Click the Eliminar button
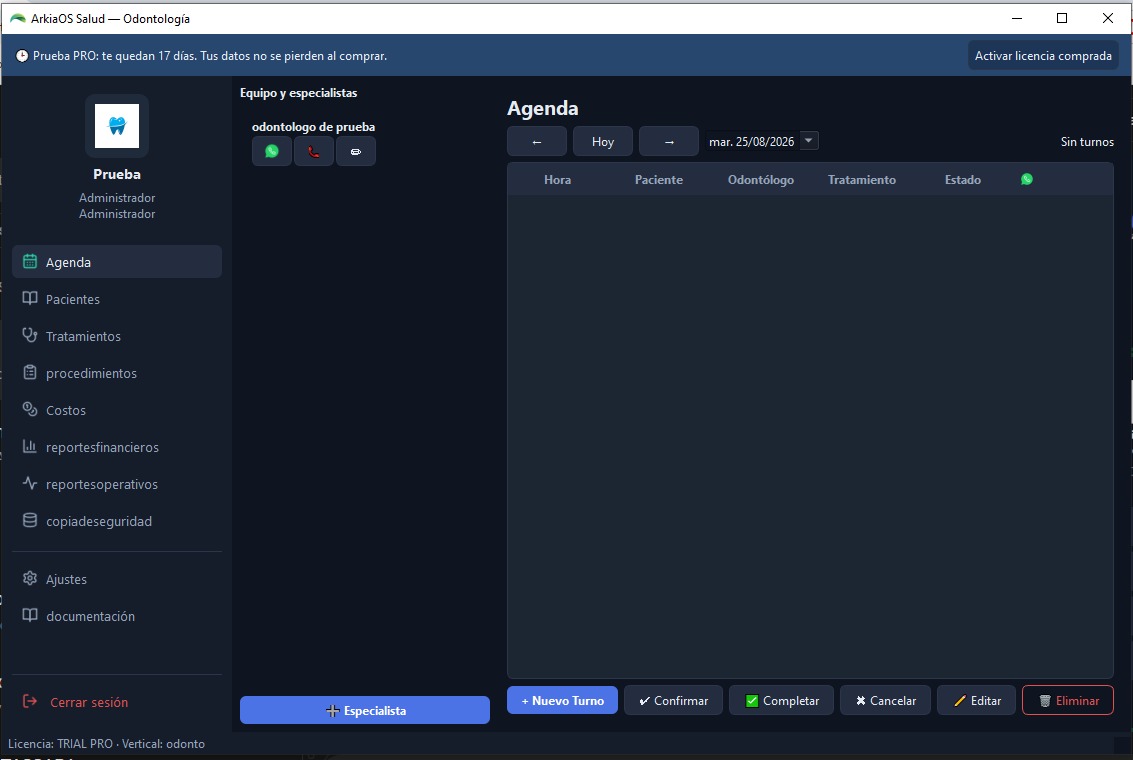 1068,700
